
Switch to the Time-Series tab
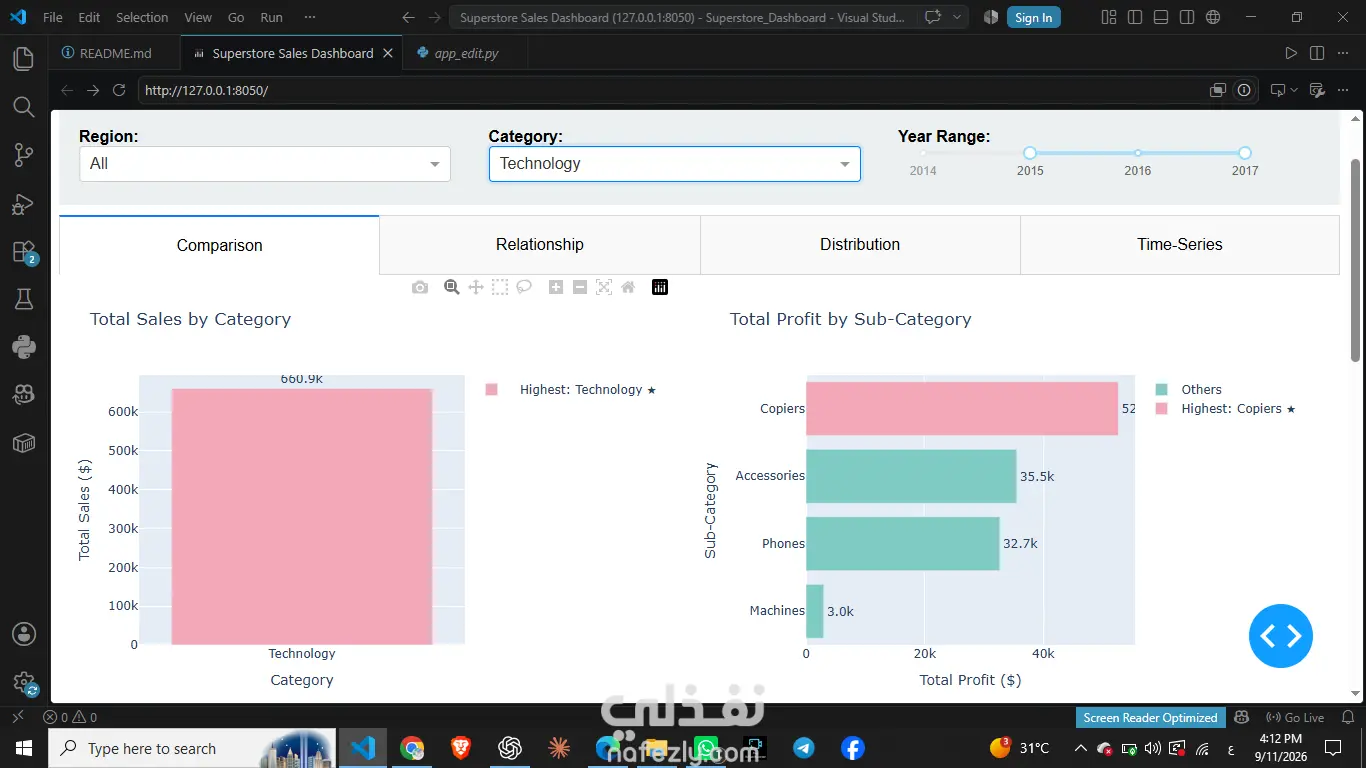[x=1180, y=245]
